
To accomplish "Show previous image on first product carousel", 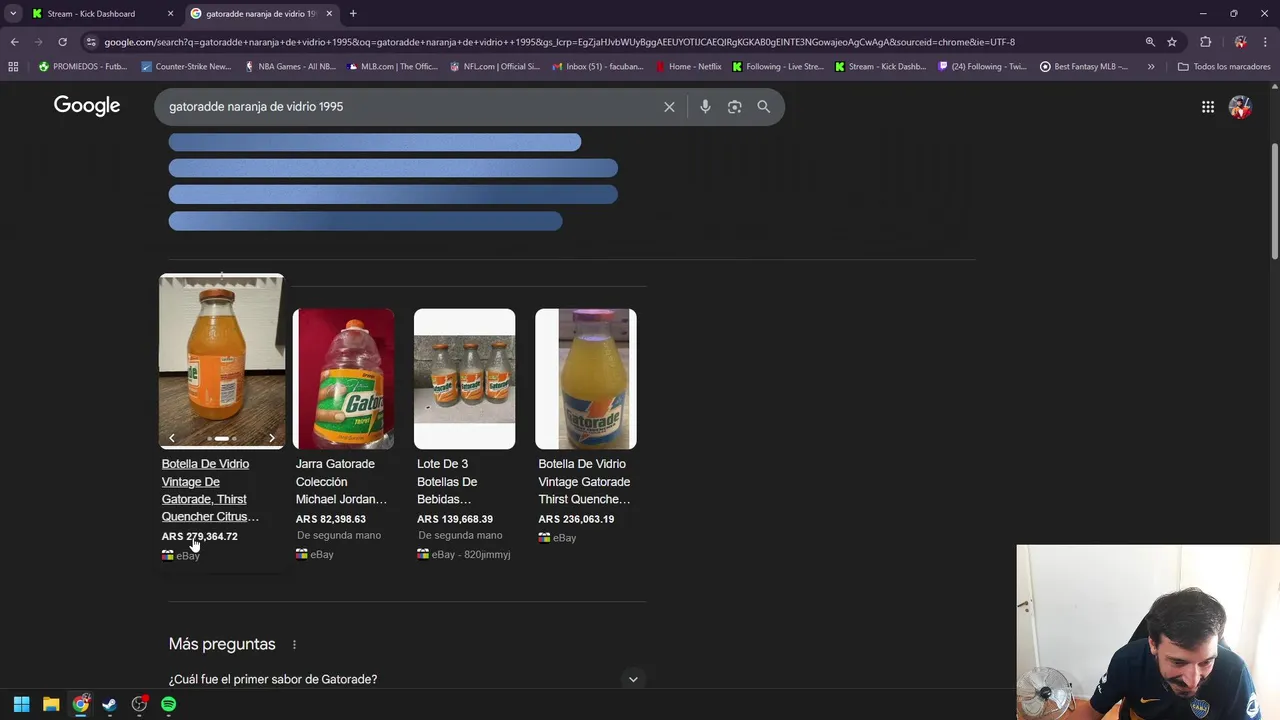I will point(172,438).
